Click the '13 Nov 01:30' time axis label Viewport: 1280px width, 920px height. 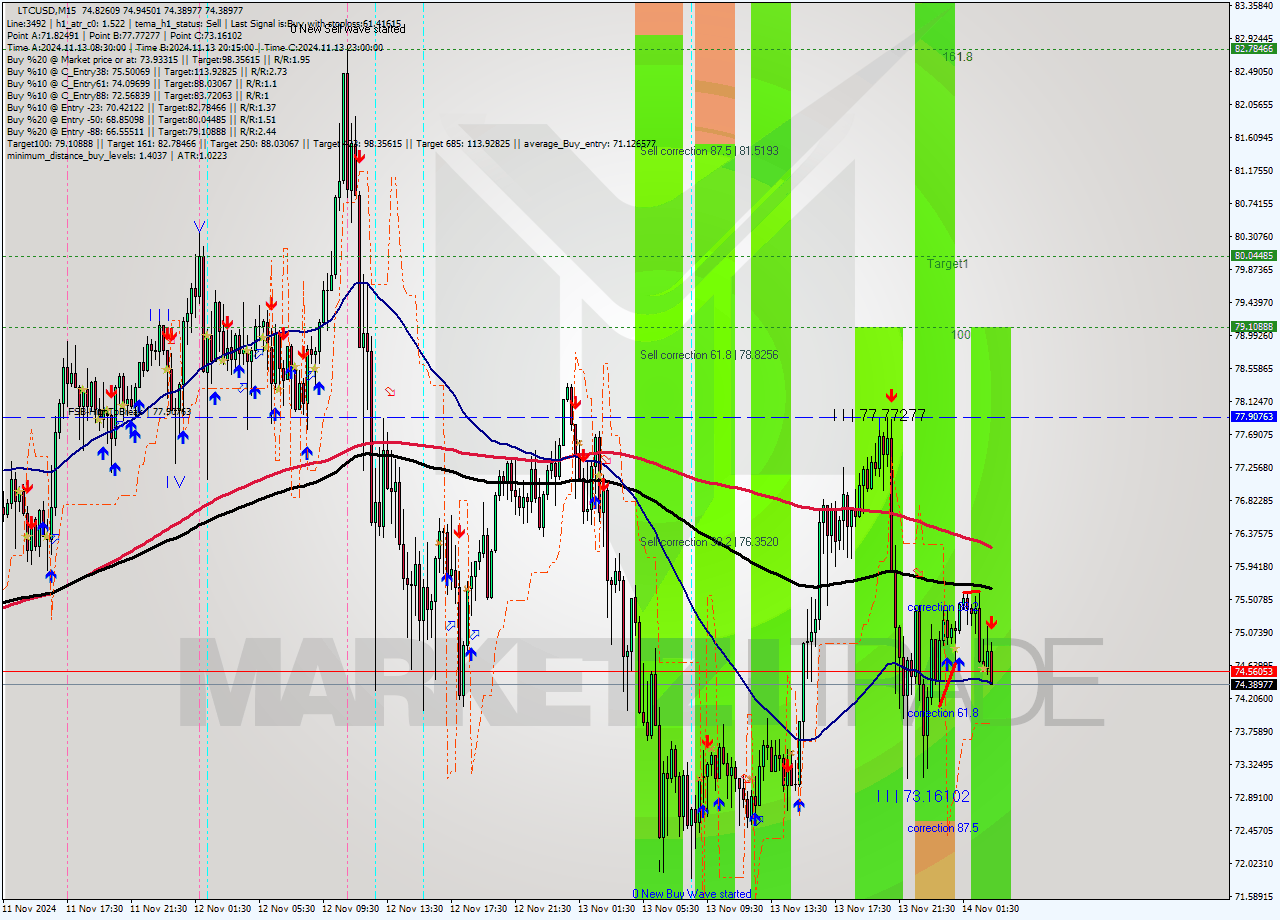click(606, 909)
